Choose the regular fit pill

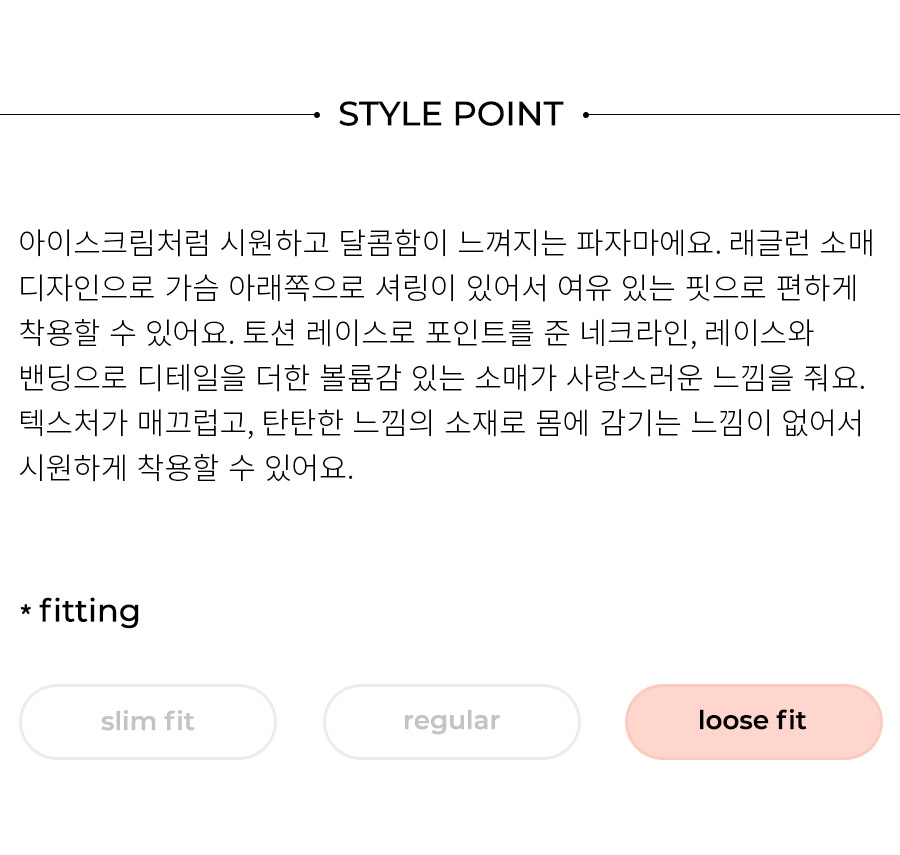(452, 721)
